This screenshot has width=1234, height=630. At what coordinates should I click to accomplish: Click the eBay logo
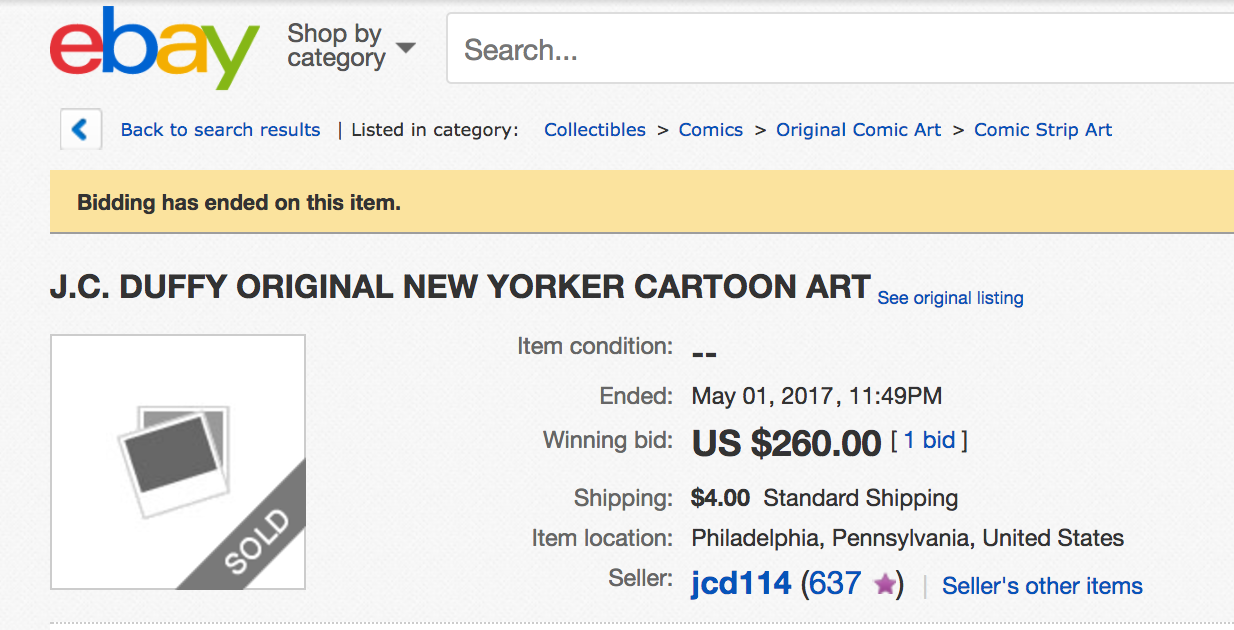[154, 47]
